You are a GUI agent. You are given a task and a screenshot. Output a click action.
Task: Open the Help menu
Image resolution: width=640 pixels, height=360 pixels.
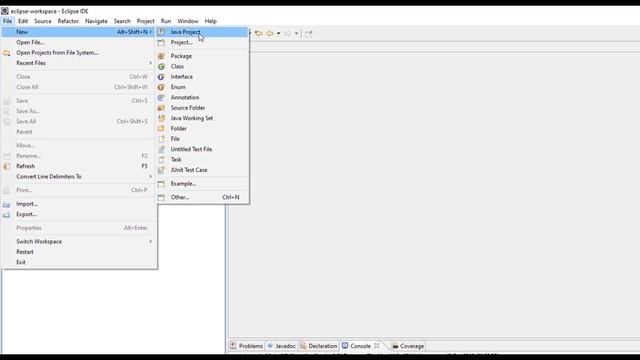click(x=211, y=21)
